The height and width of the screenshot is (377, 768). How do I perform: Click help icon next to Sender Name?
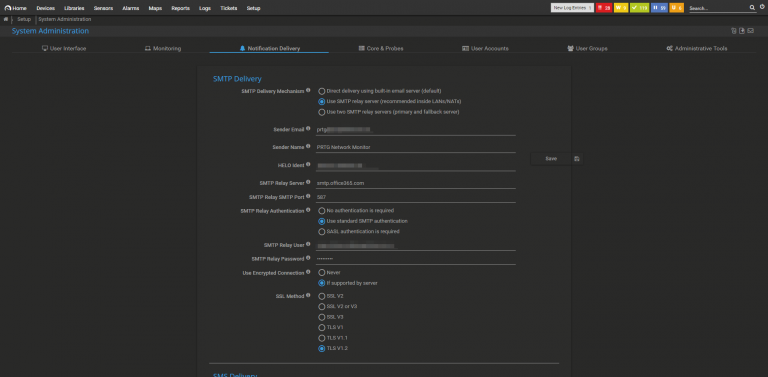[x=308, y=146]
